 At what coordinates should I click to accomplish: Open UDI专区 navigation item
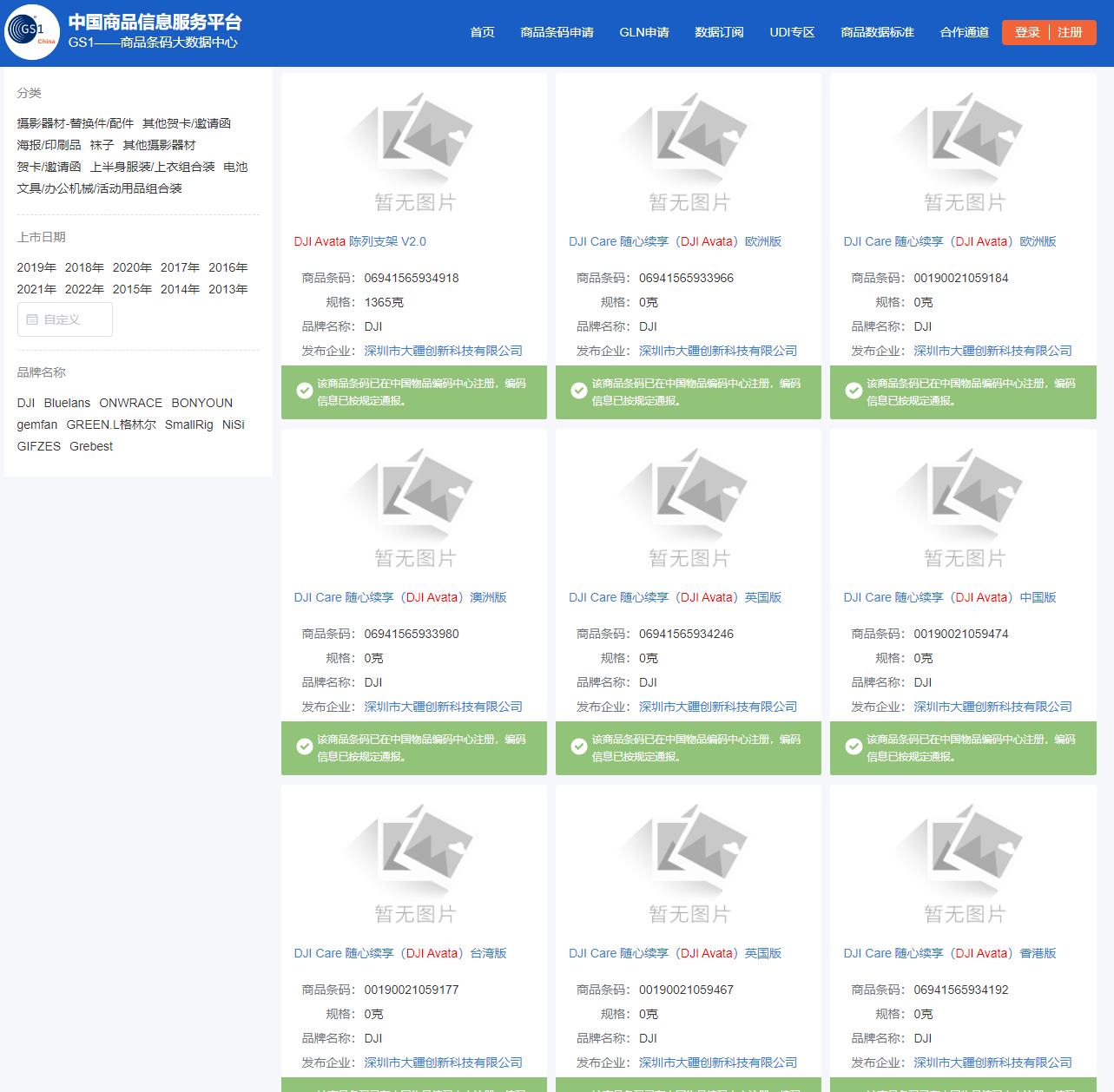coord(792,32)
